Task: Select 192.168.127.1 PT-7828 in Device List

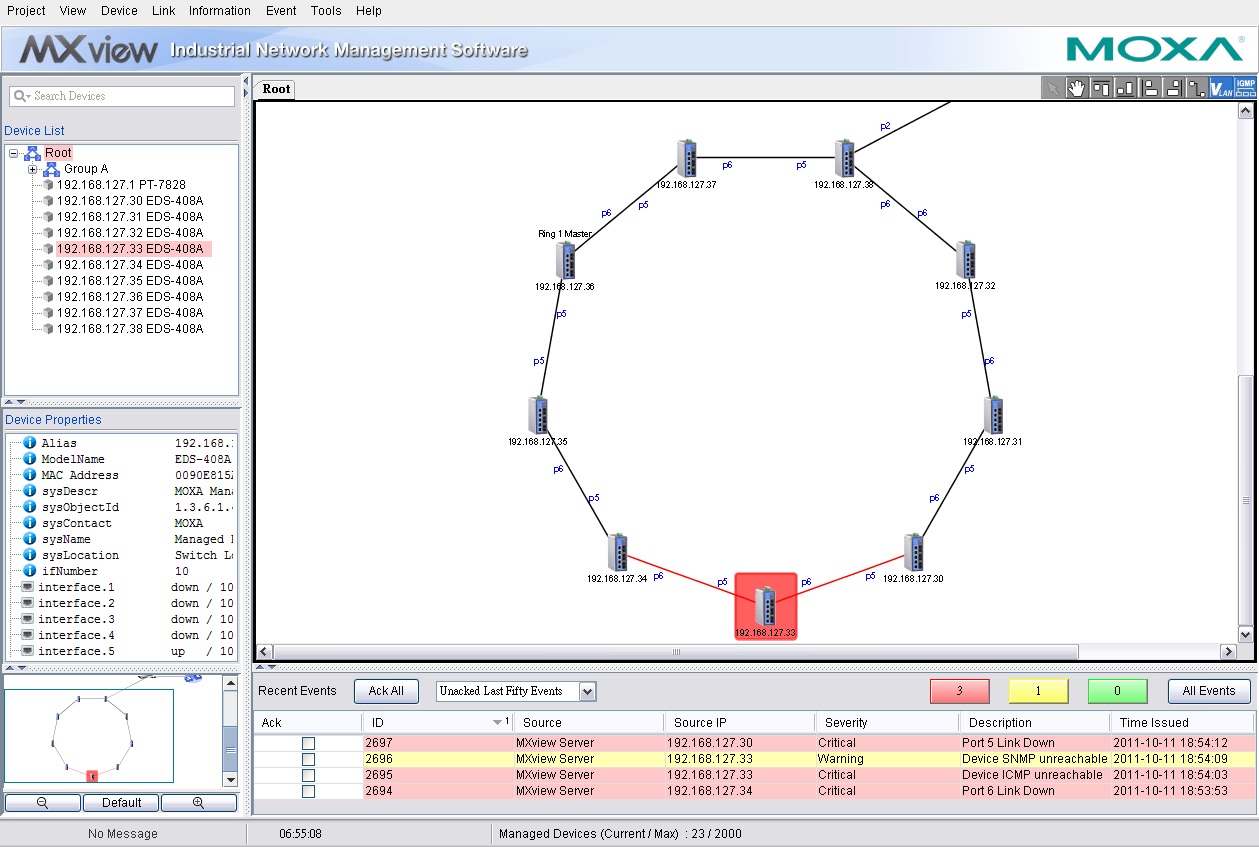Action: point(121,185)
